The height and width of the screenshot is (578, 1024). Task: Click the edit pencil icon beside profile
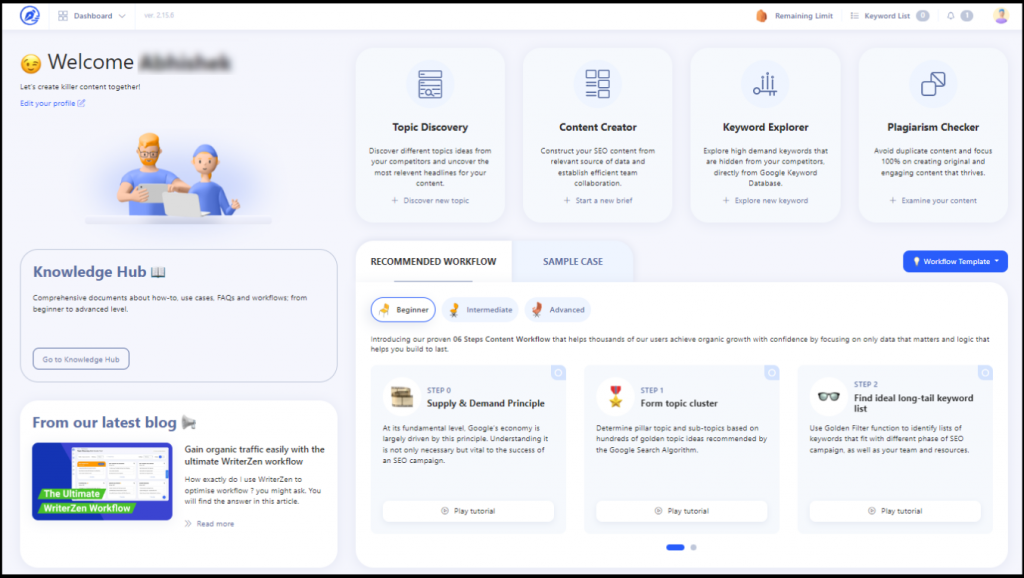click(x=81, y=103)
